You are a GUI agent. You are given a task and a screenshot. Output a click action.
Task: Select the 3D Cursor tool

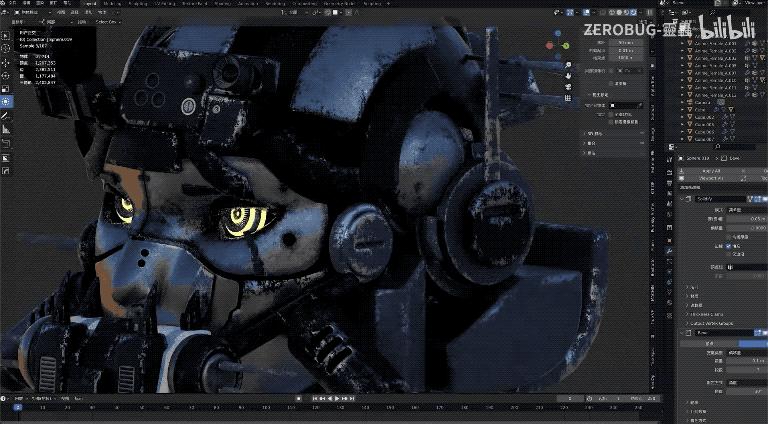(x=6, y=48)
